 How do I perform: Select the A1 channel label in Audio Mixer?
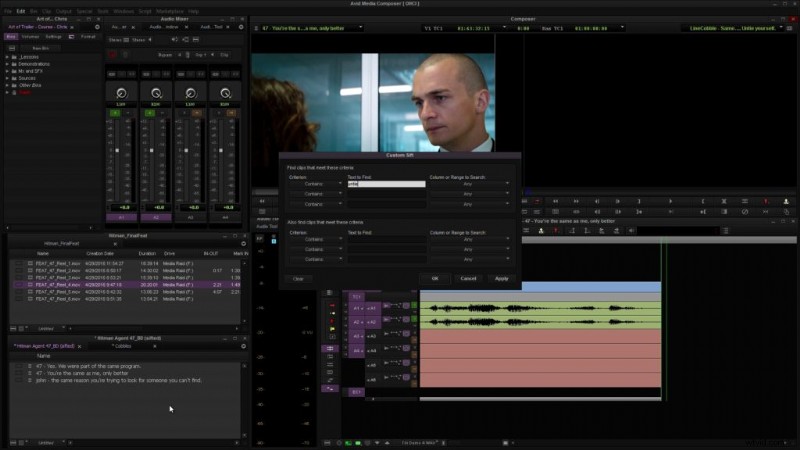coord(121,217)
